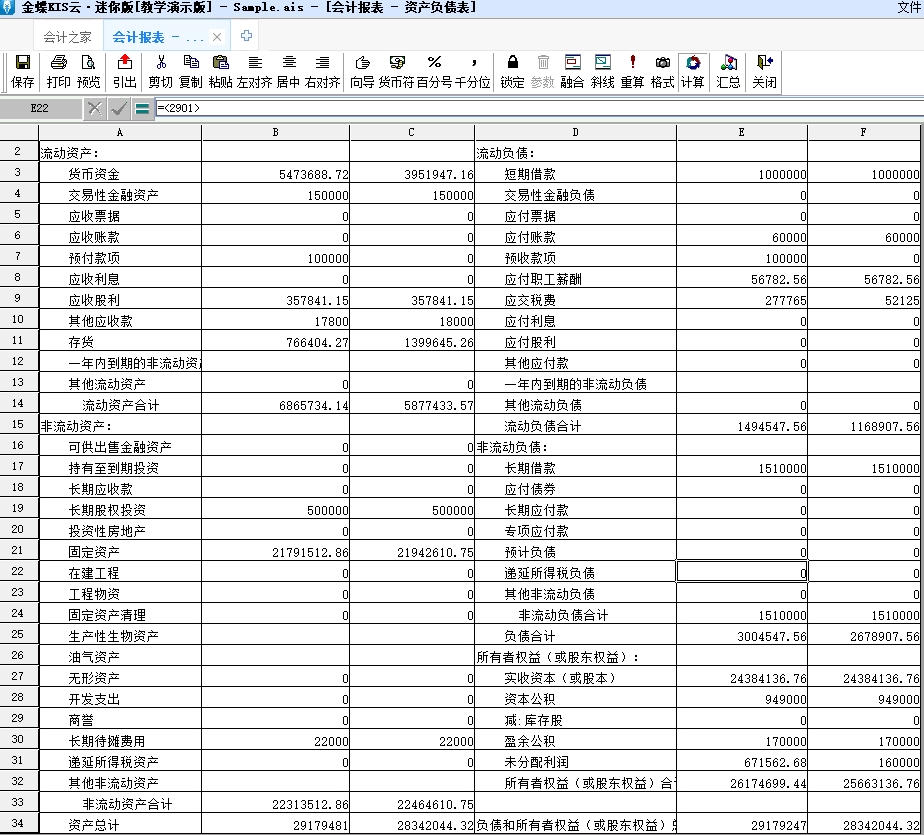Click the 流动资产合计 cell
The width and height of the screenshot is (924, 835).
[x=120, y=405]
